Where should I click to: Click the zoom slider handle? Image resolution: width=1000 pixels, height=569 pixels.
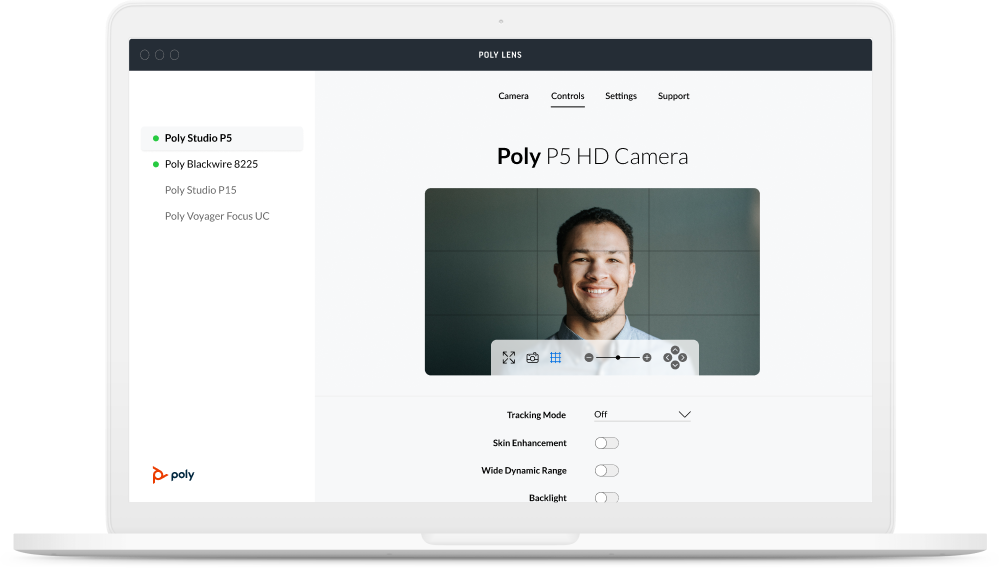(617, 358)
